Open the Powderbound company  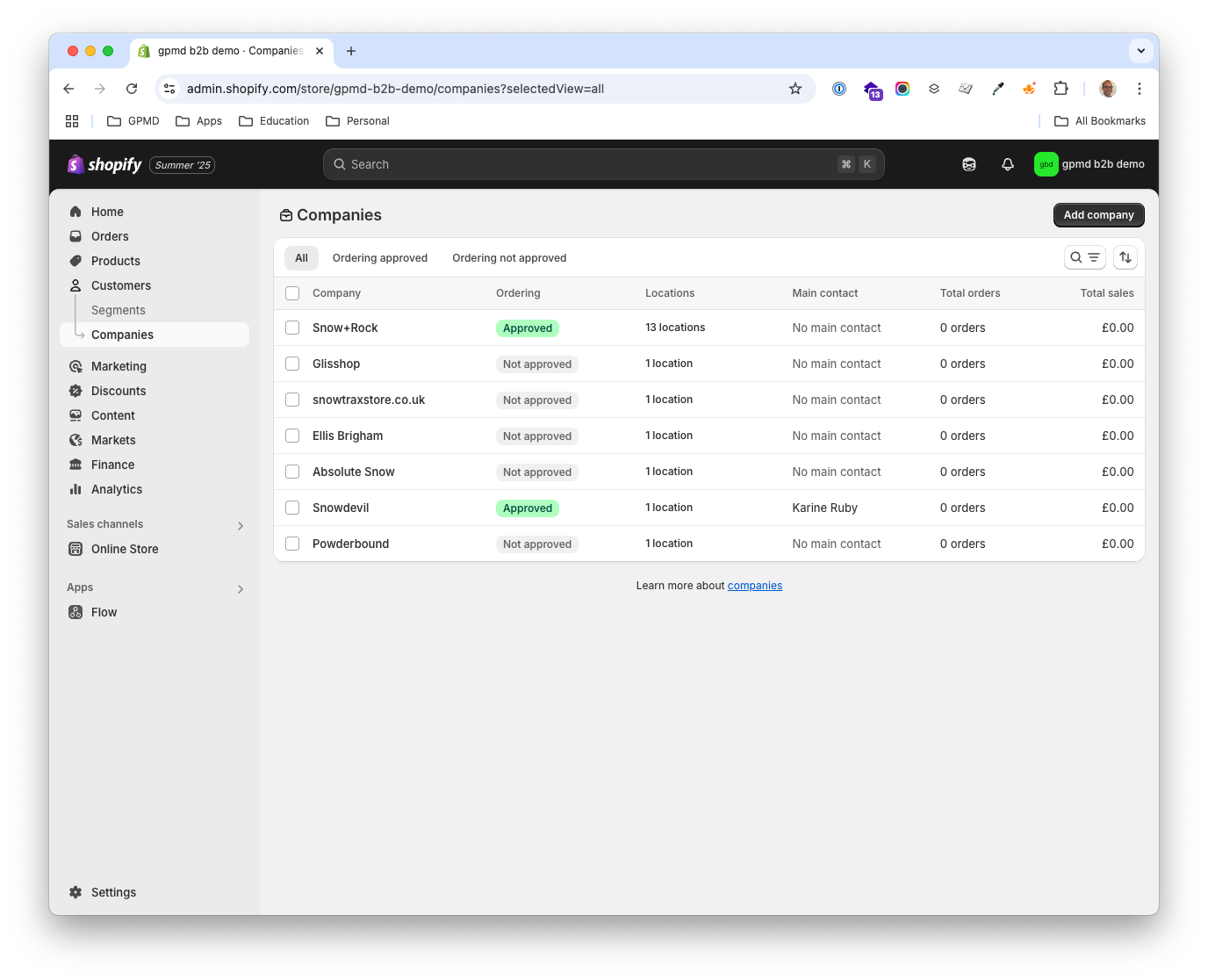pos(350,544)
